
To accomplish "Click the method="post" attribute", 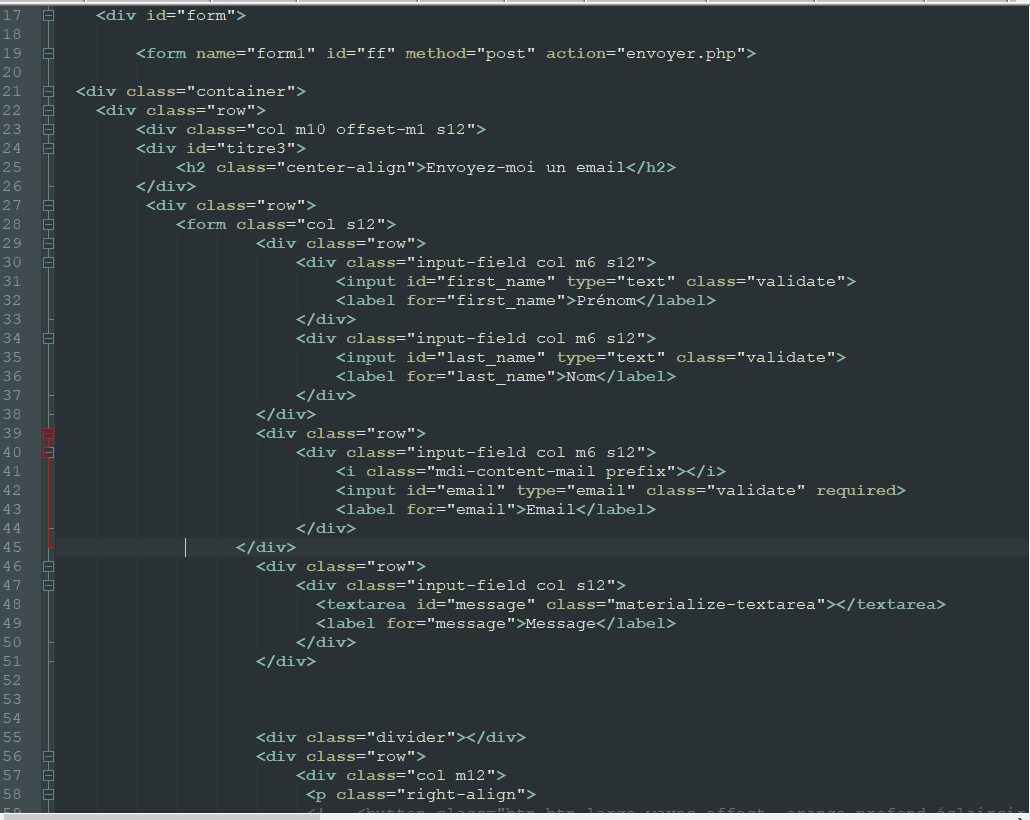I will 470,53.
